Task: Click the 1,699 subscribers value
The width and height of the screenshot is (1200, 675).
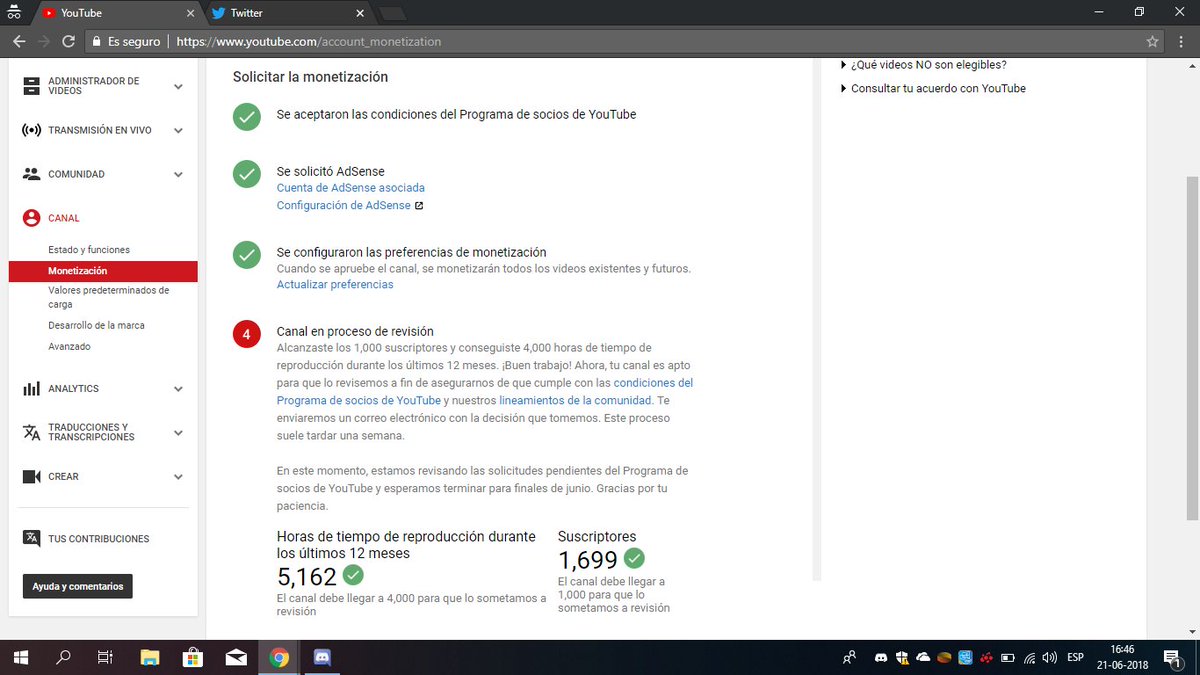Action: 588,560
